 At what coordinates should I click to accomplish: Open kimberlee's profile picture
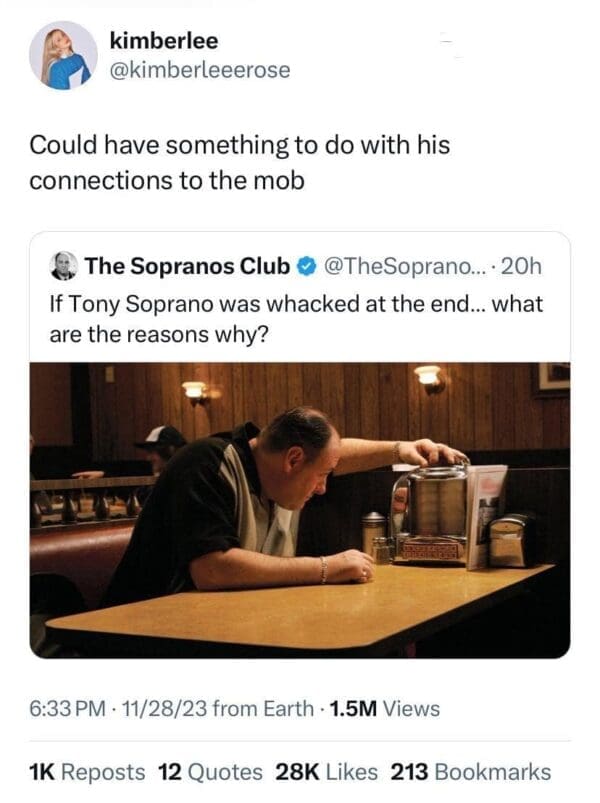pos(63,56)
